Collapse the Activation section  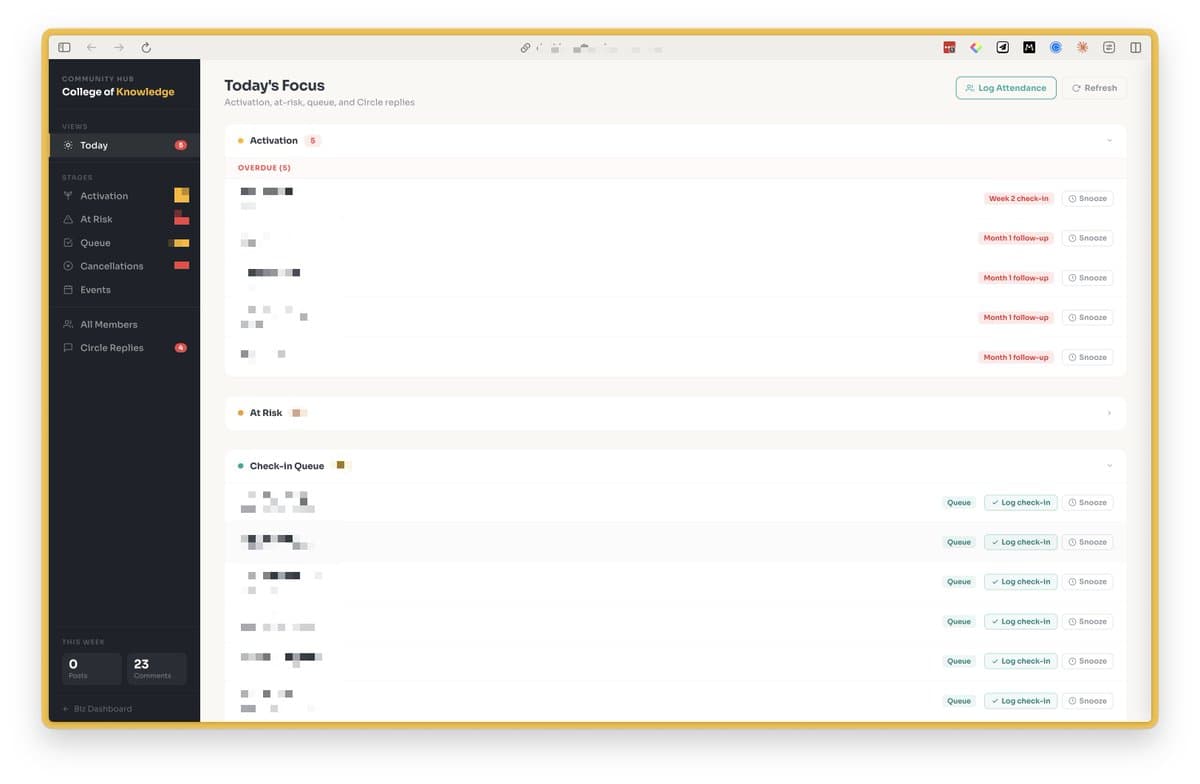1108,140
